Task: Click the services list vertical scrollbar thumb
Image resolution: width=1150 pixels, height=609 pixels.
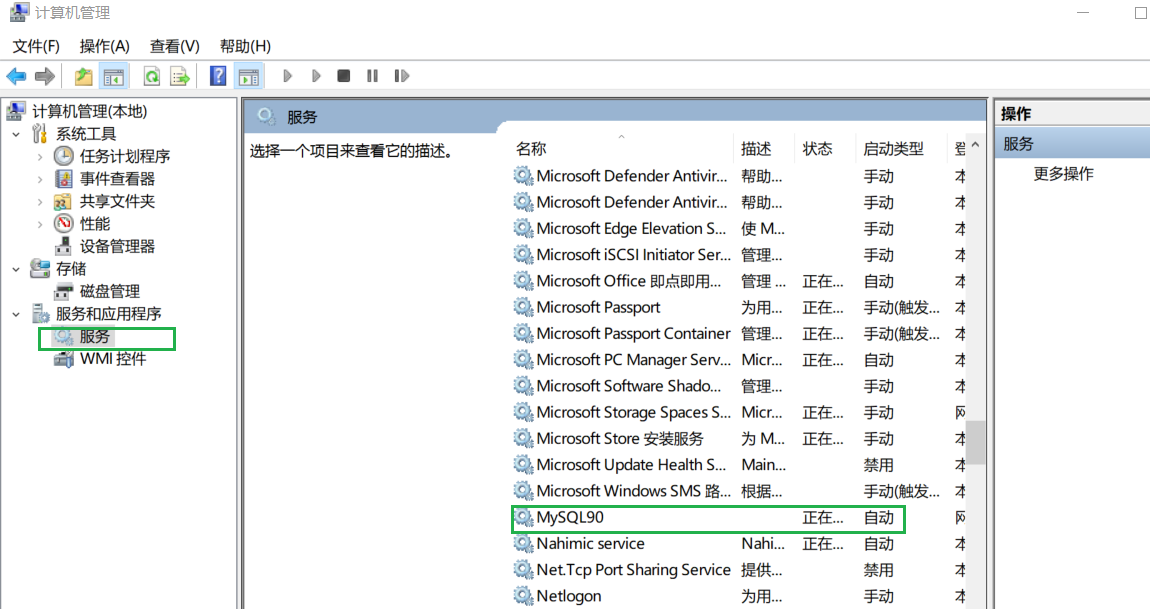Action: [975, 442]
